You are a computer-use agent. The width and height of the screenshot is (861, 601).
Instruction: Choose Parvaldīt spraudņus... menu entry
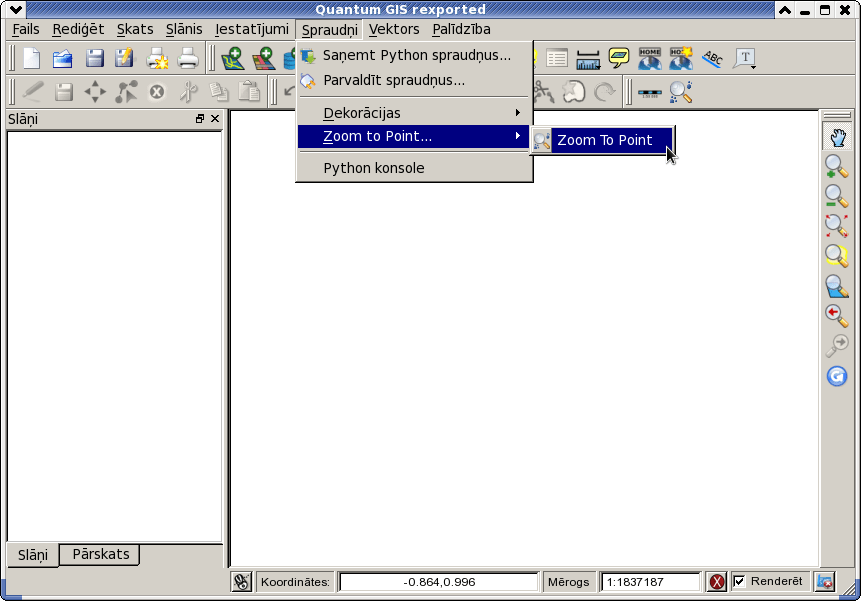click(x=415, y=81)
